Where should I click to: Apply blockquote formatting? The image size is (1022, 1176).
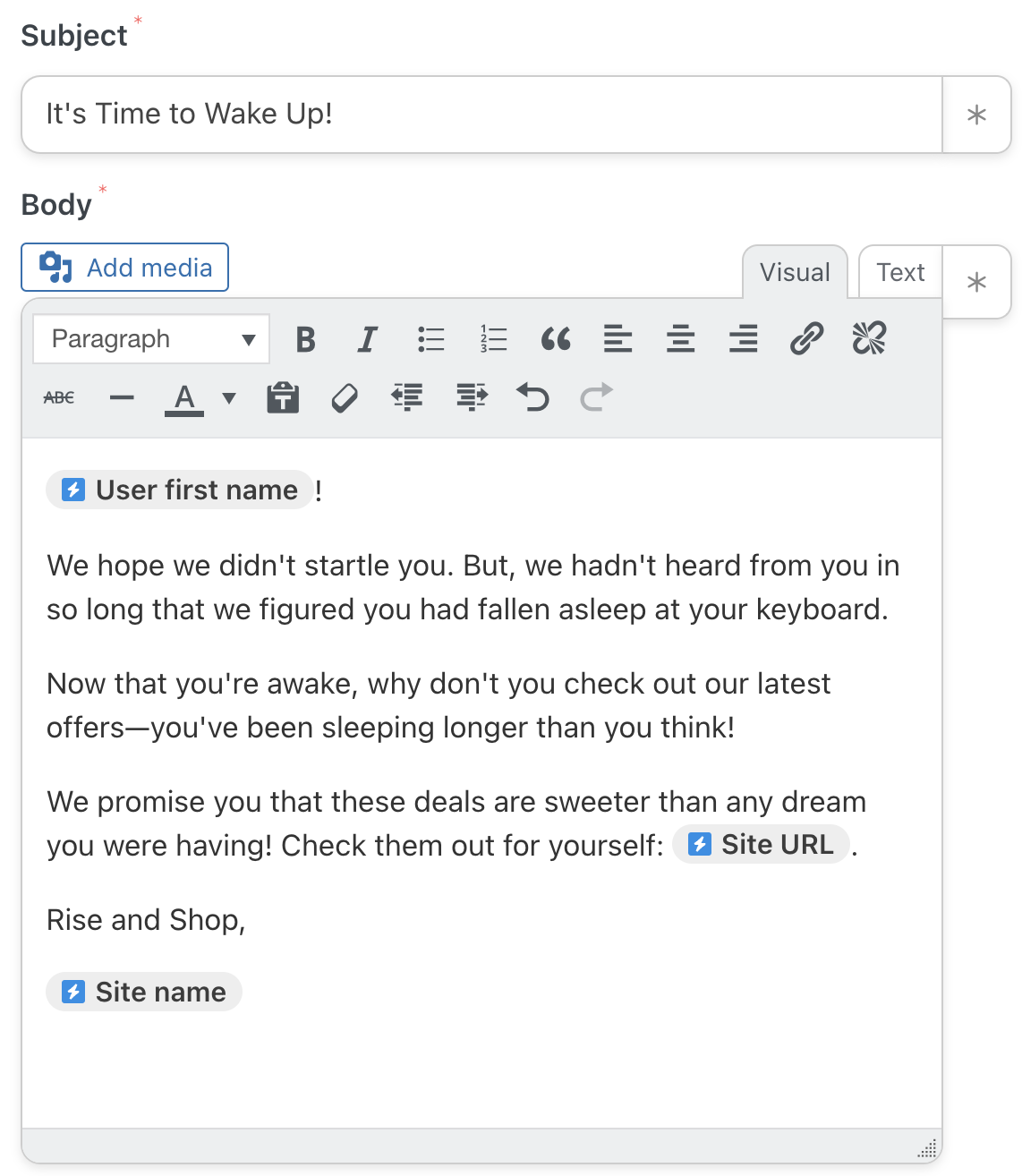[x=556, y=339]
